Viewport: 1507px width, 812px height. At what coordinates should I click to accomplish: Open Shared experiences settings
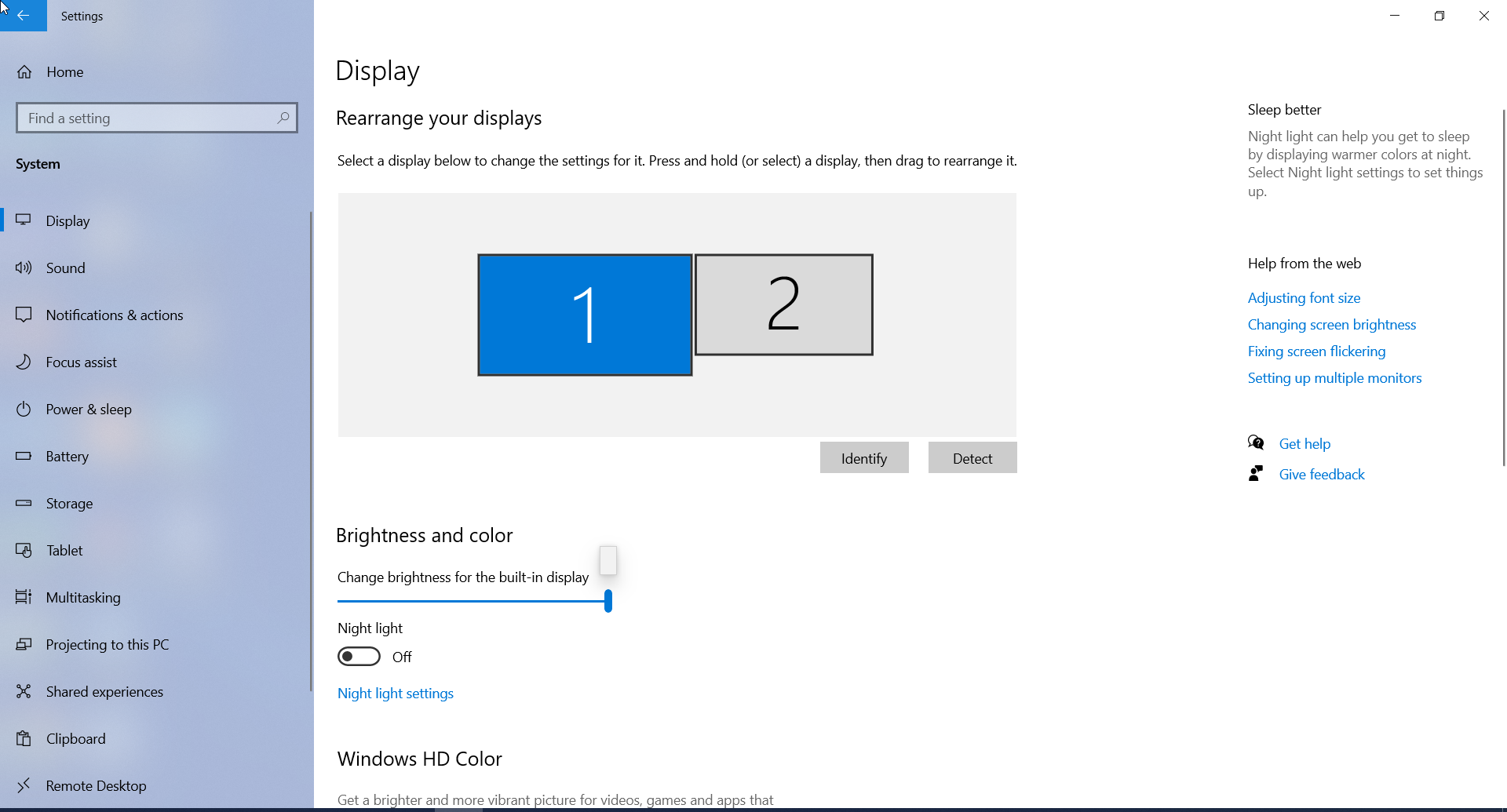(x=157, y=691)
